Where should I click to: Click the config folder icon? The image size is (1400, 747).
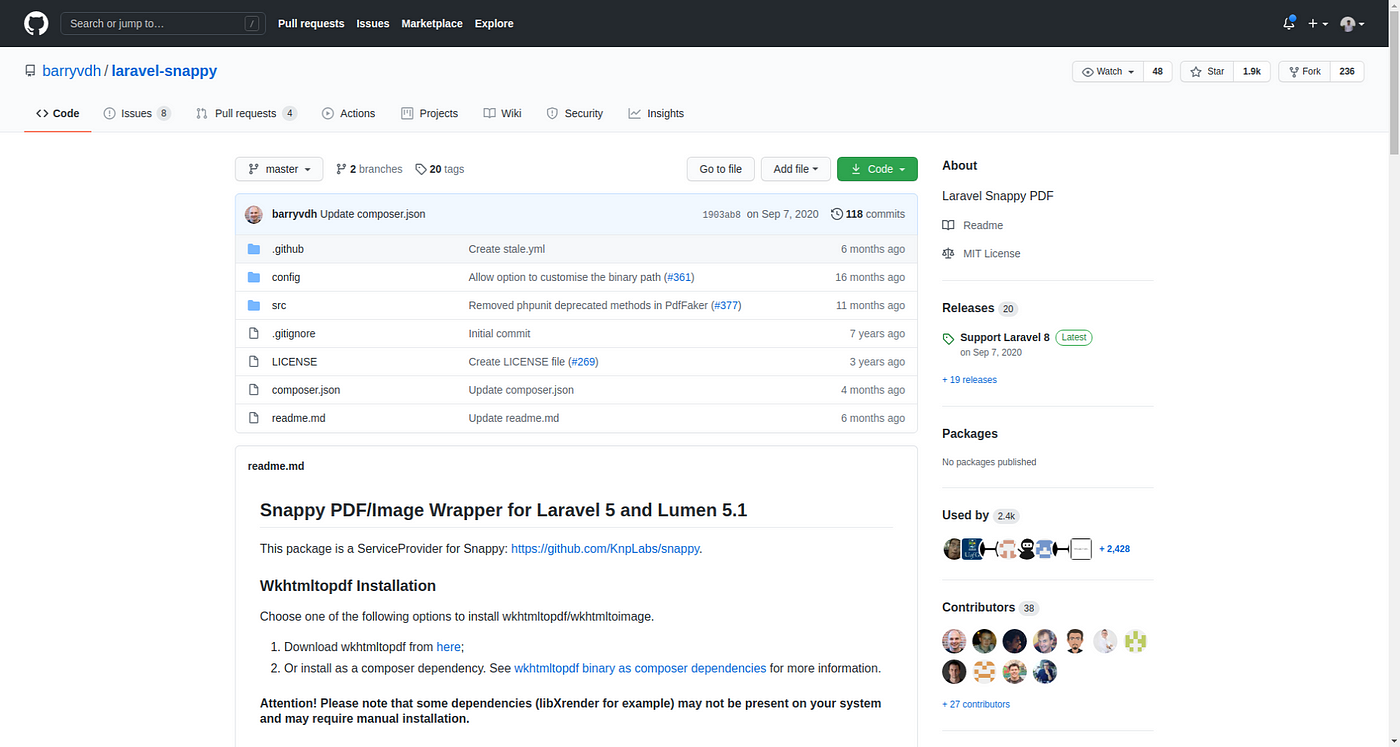coord(254,277)
